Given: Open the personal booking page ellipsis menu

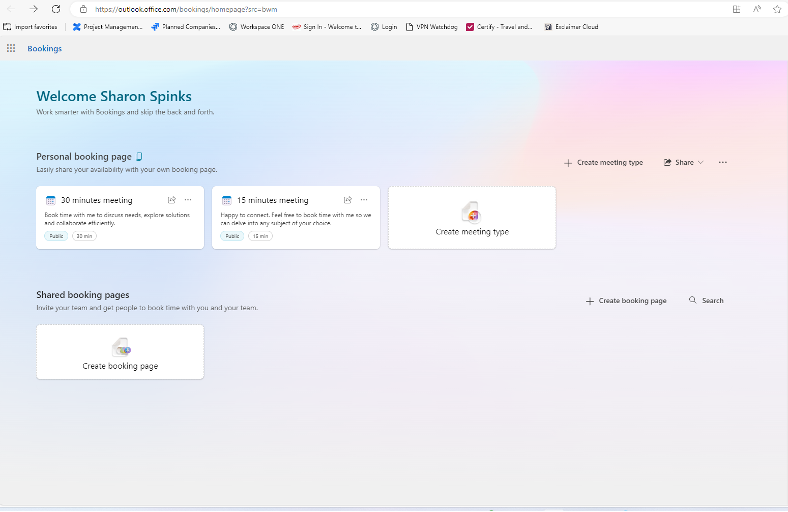Looking at the screenshot, I should 723,162.
